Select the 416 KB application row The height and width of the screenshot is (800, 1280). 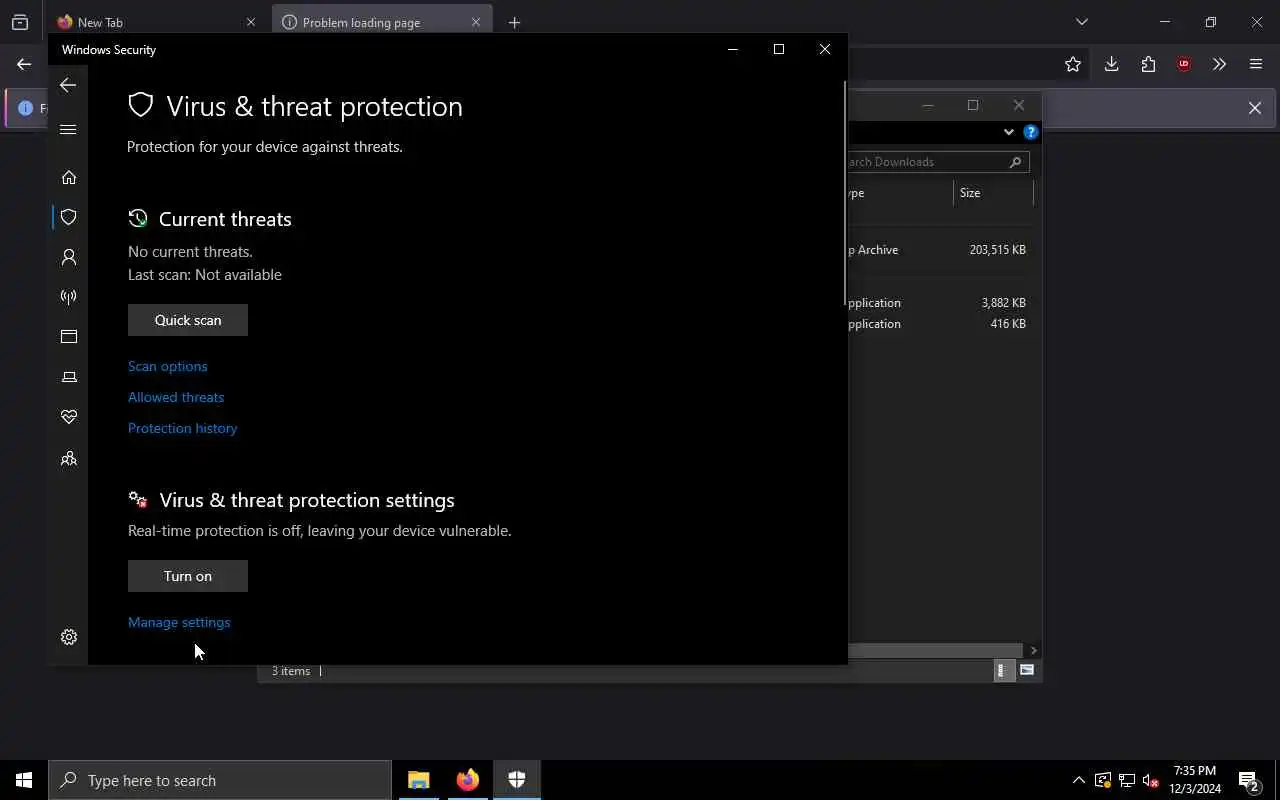click(x=940, y=324)
